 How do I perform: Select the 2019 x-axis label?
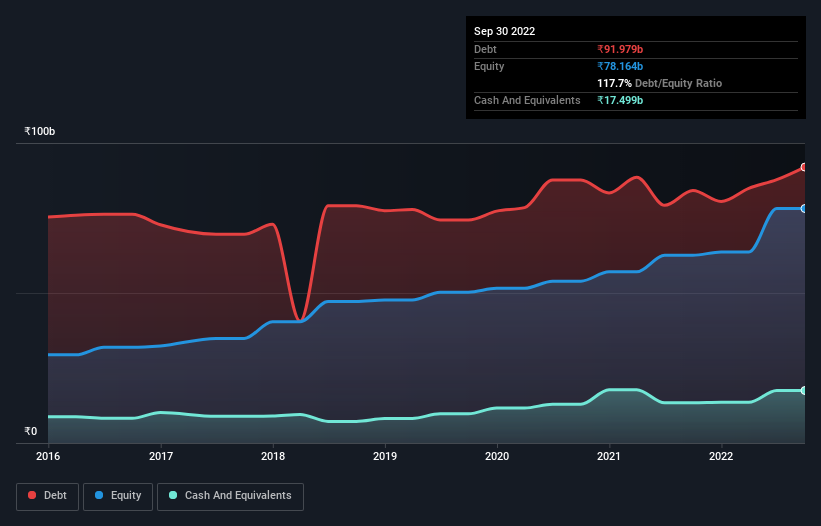(385, 456)
